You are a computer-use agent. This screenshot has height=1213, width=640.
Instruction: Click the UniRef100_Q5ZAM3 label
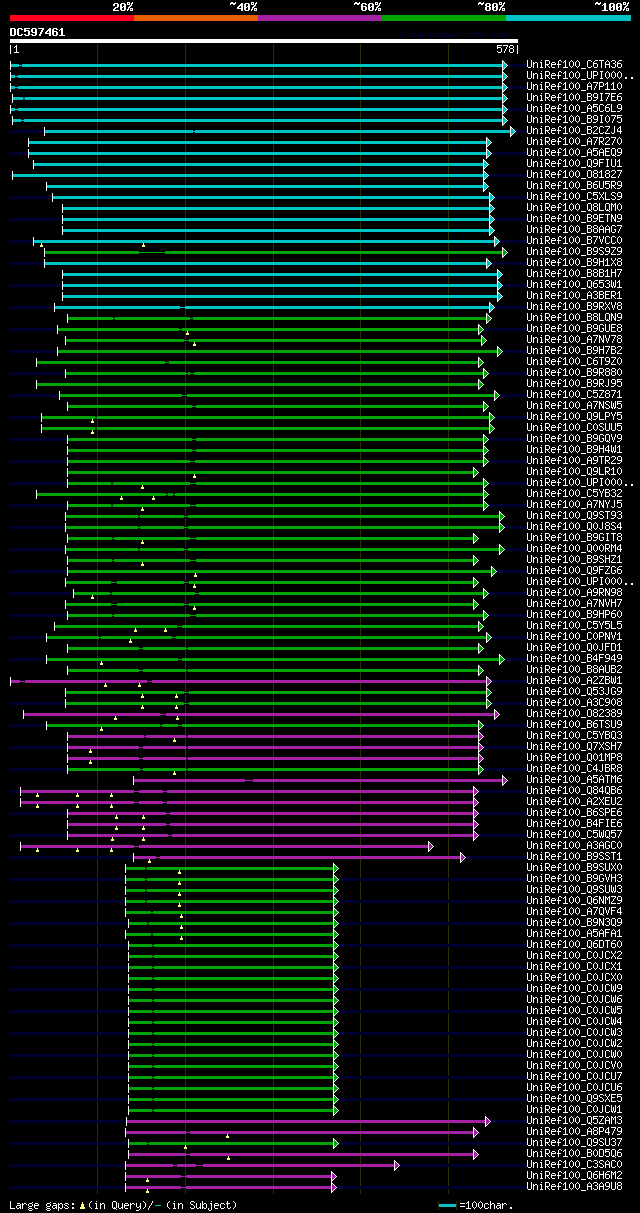click(574, 1120)
